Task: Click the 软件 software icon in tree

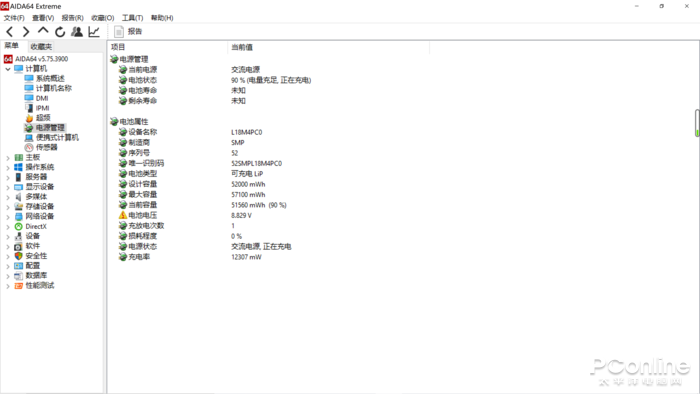Action: click(18, 246)
